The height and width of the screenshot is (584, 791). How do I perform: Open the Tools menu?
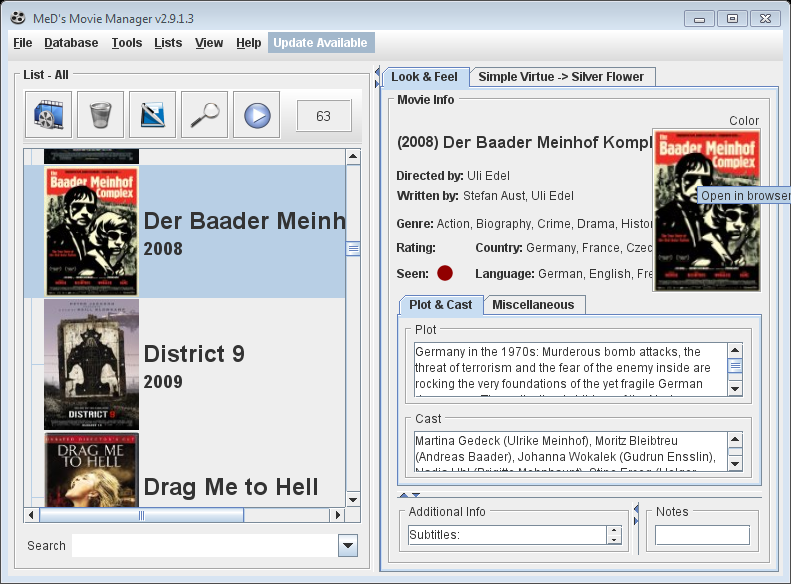click(126, 43)
